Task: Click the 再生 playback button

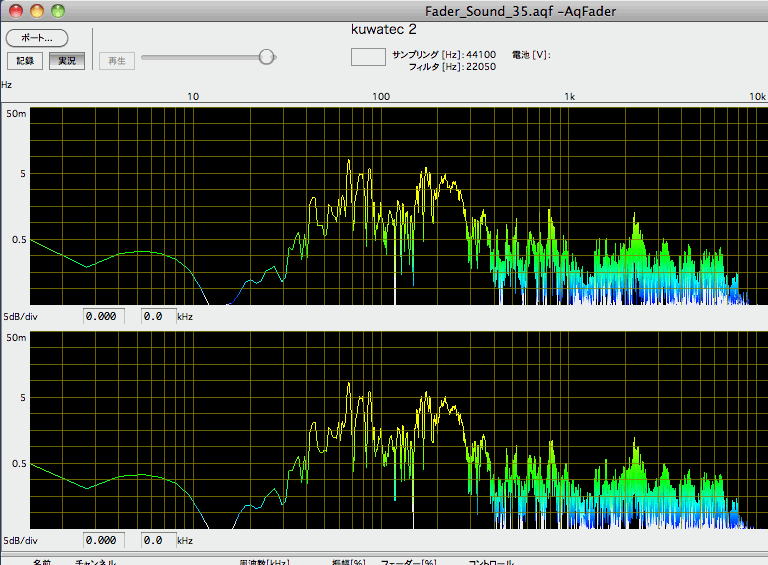Action: [117, 61]
